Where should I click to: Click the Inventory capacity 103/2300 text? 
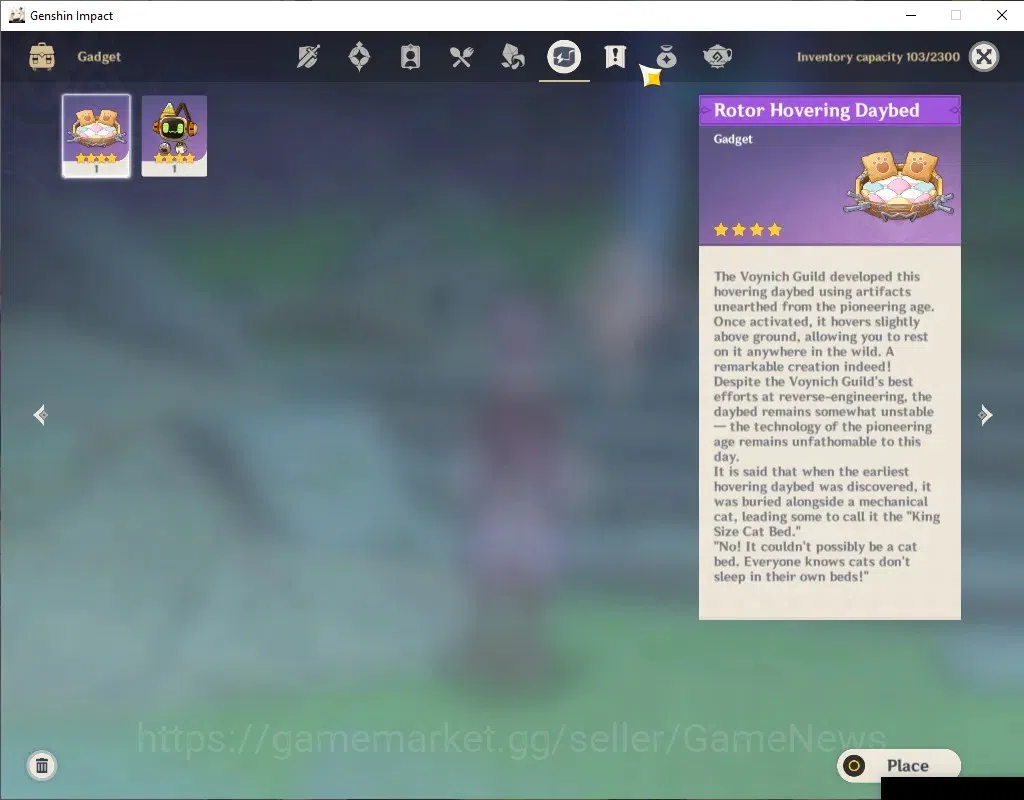(878, 57)
